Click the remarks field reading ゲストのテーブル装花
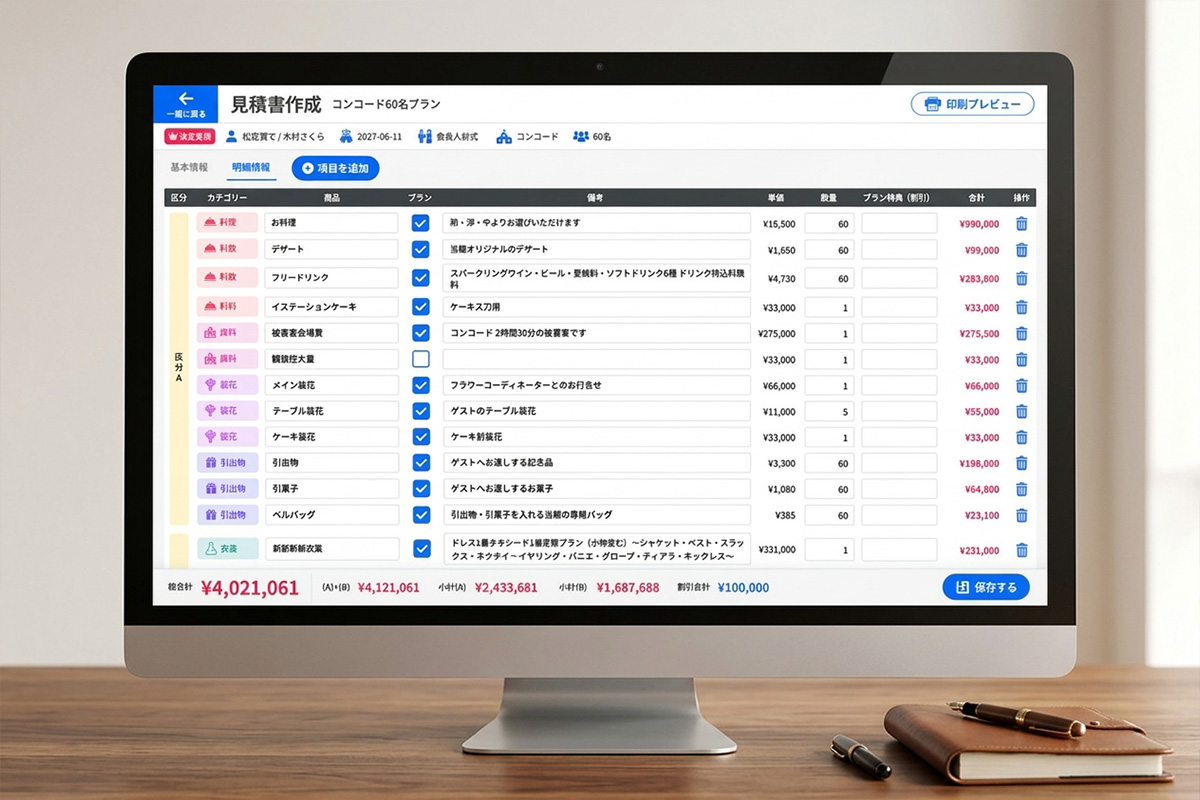The image size is (1200, 800). point(596,411)
